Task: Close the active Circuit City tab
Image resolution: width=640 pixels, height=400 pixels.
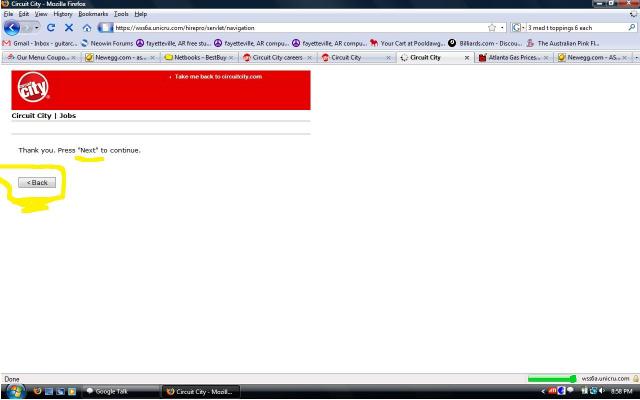Action: [467, 58]
